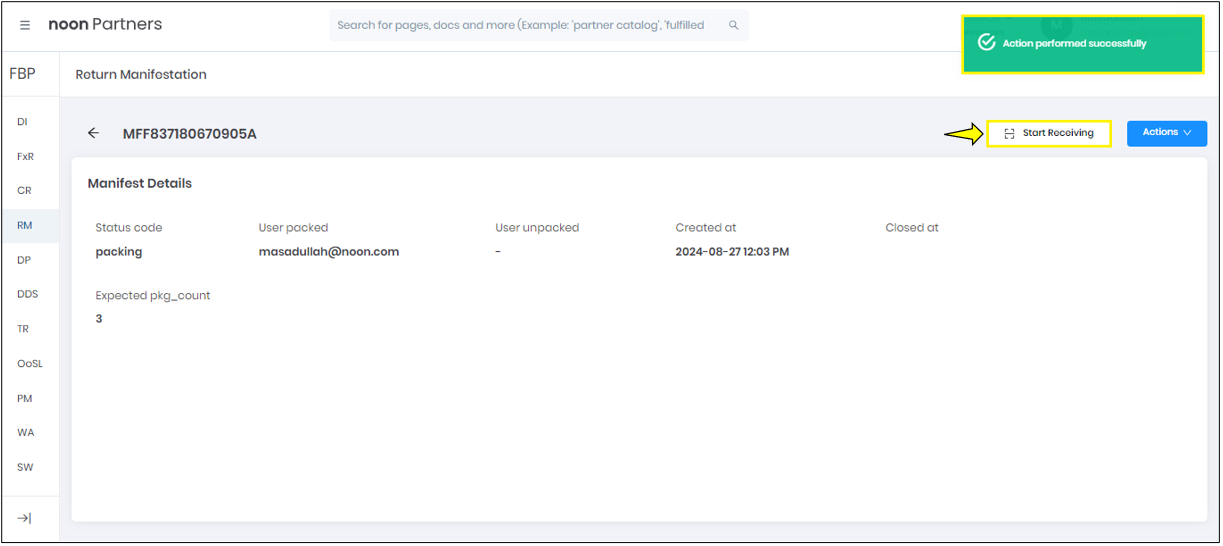
Task: Go back using the left arrow icon
Action: [93, 133]
